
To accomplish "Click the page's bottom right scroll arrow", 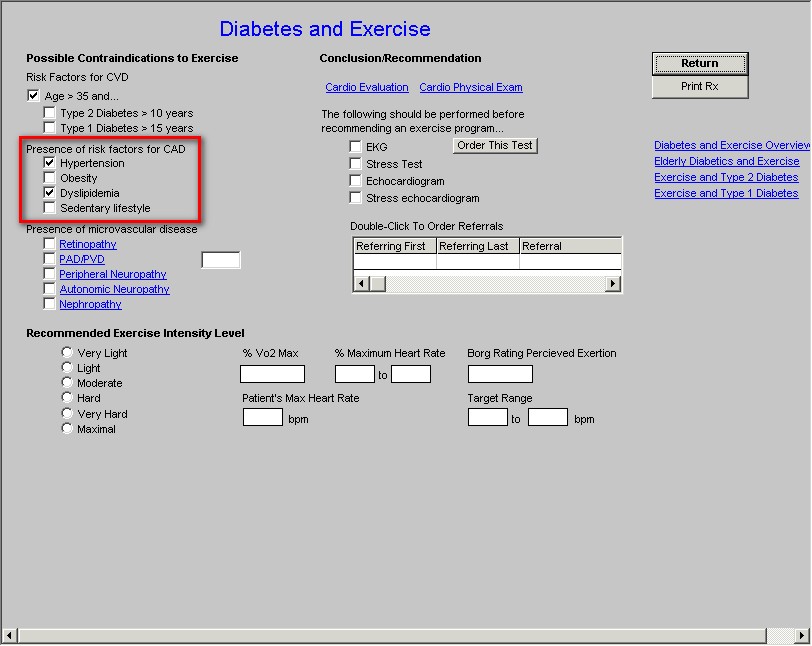I will [x=802, y=636].
